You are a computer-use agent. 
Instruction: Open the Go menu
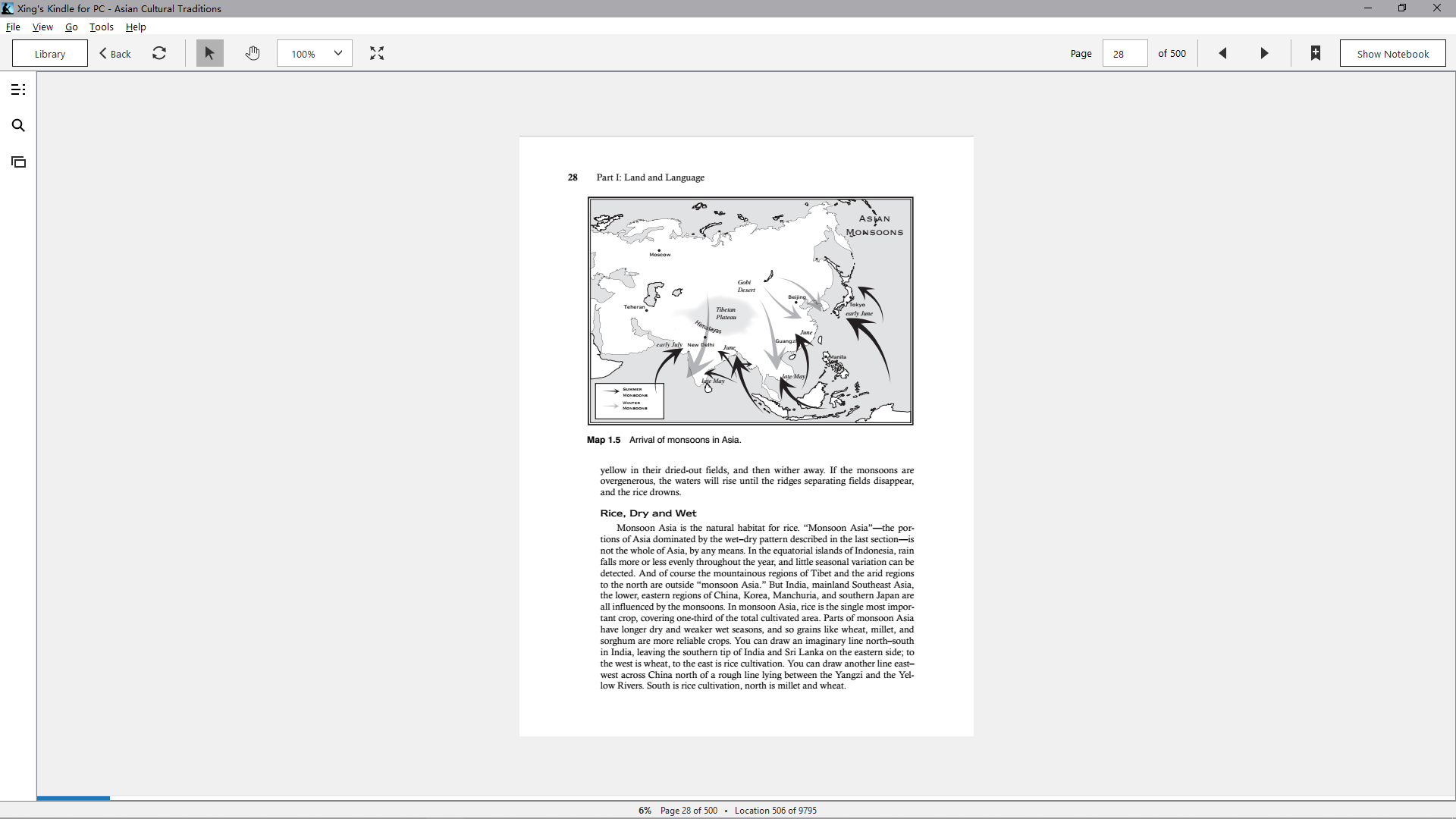(71, 27)
